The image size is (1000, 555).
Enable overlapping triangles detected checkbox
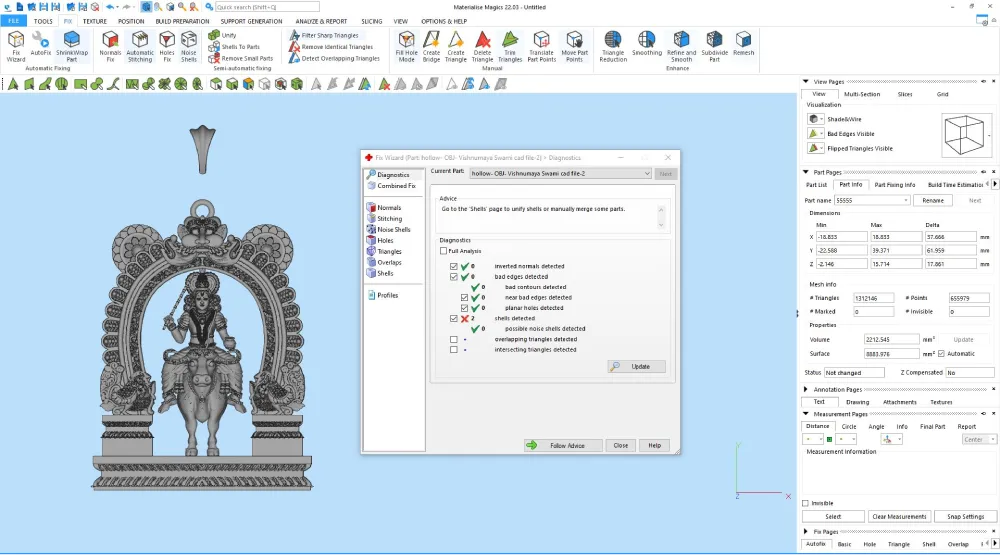(453, 339)
